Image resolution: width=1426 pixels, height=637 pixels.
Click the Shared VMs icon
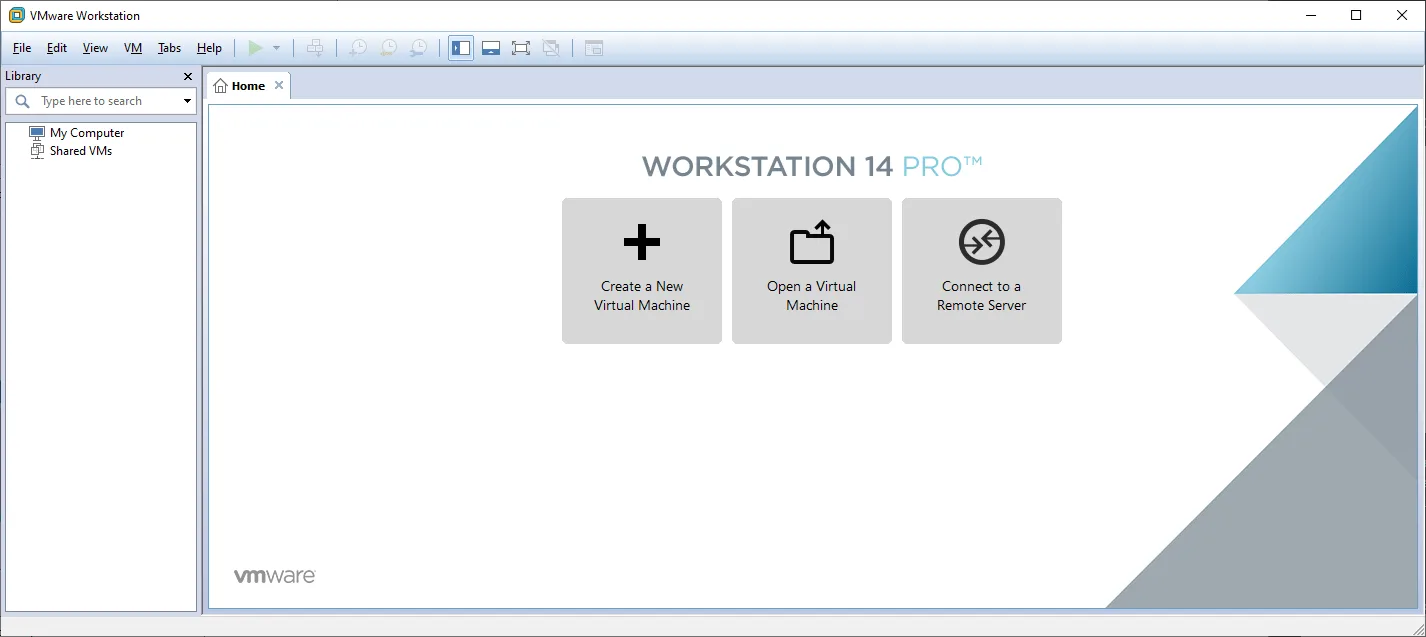pos(37,151)
